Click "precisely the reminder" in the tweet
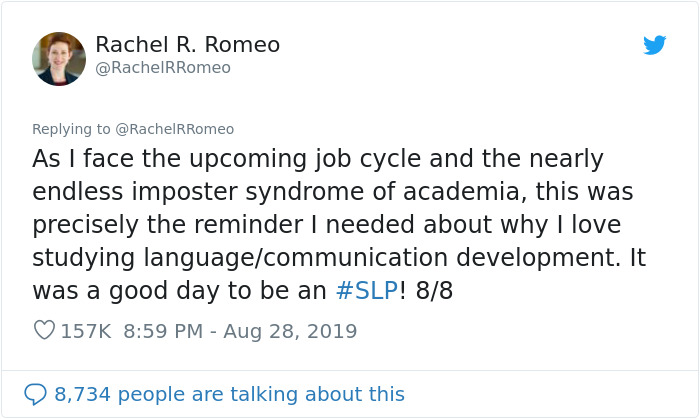 (x=168, y=225)
